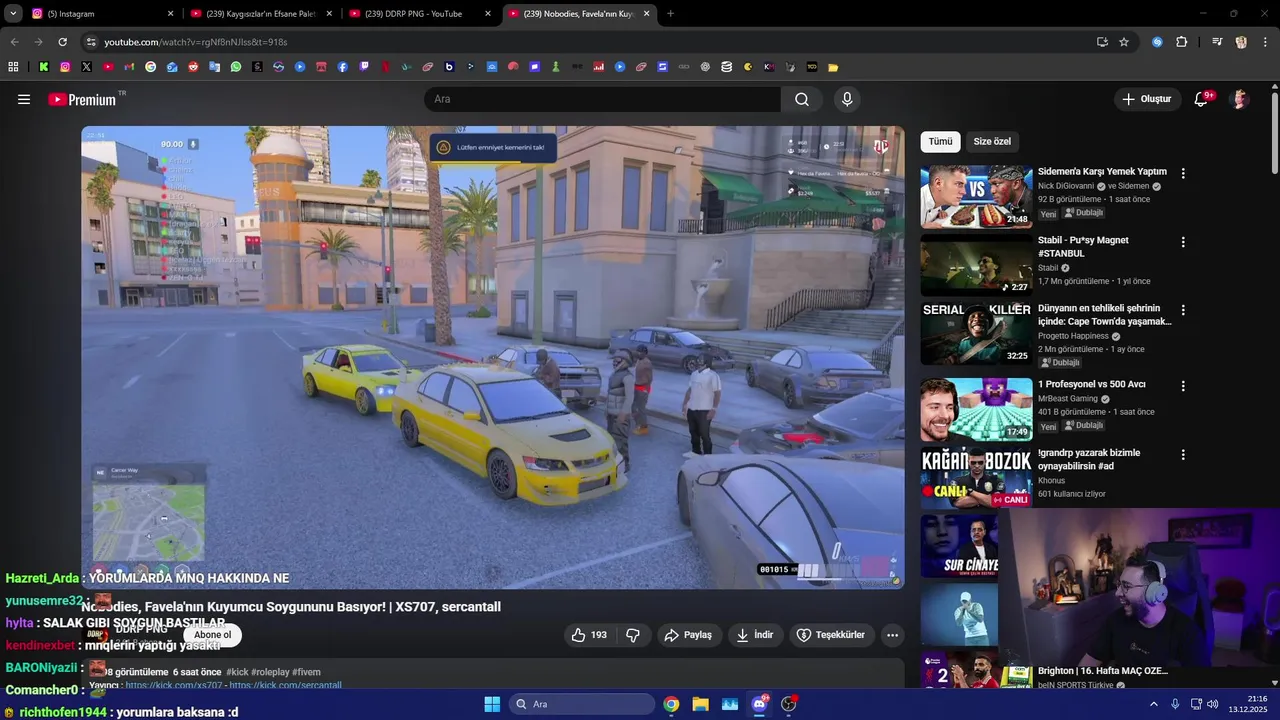Reload the current page
The height and width of the screenshot is (720, 1280).
pyautogui.click(x=62, y=42)
